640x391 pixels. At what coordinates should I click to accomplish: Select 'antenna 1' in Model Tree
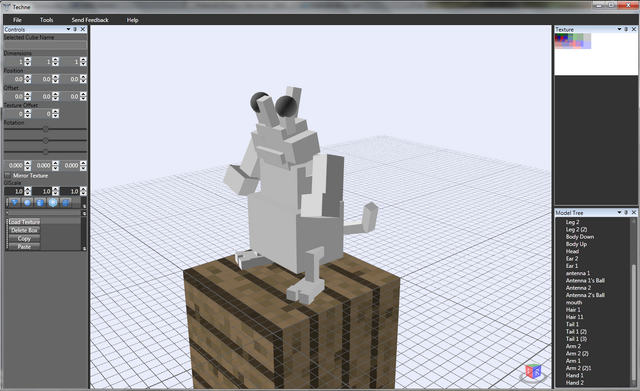click(578, 273)
